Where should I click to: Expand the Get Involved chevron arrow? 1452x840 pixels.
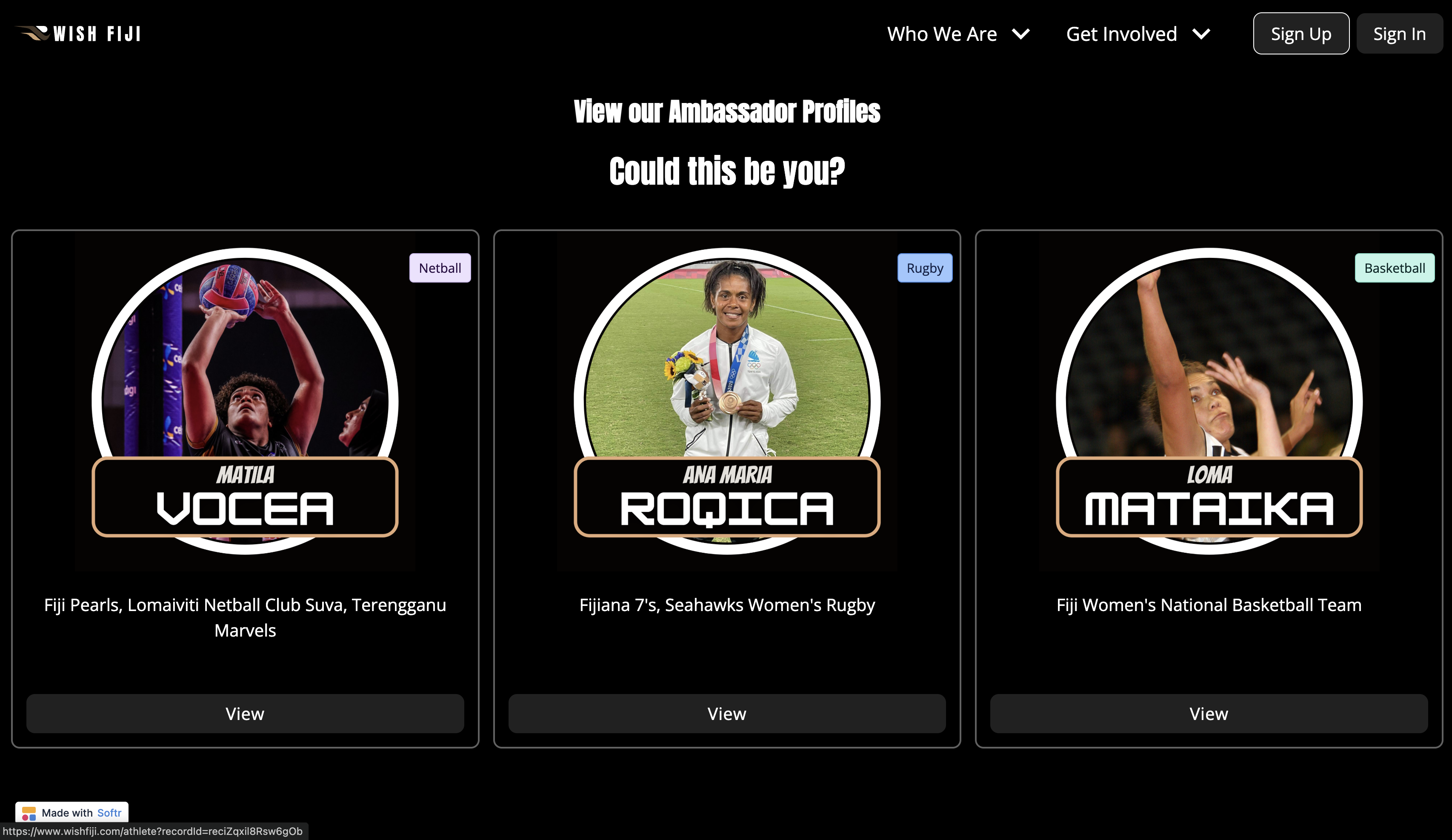pyautogui.click(x=1201, y=34)
